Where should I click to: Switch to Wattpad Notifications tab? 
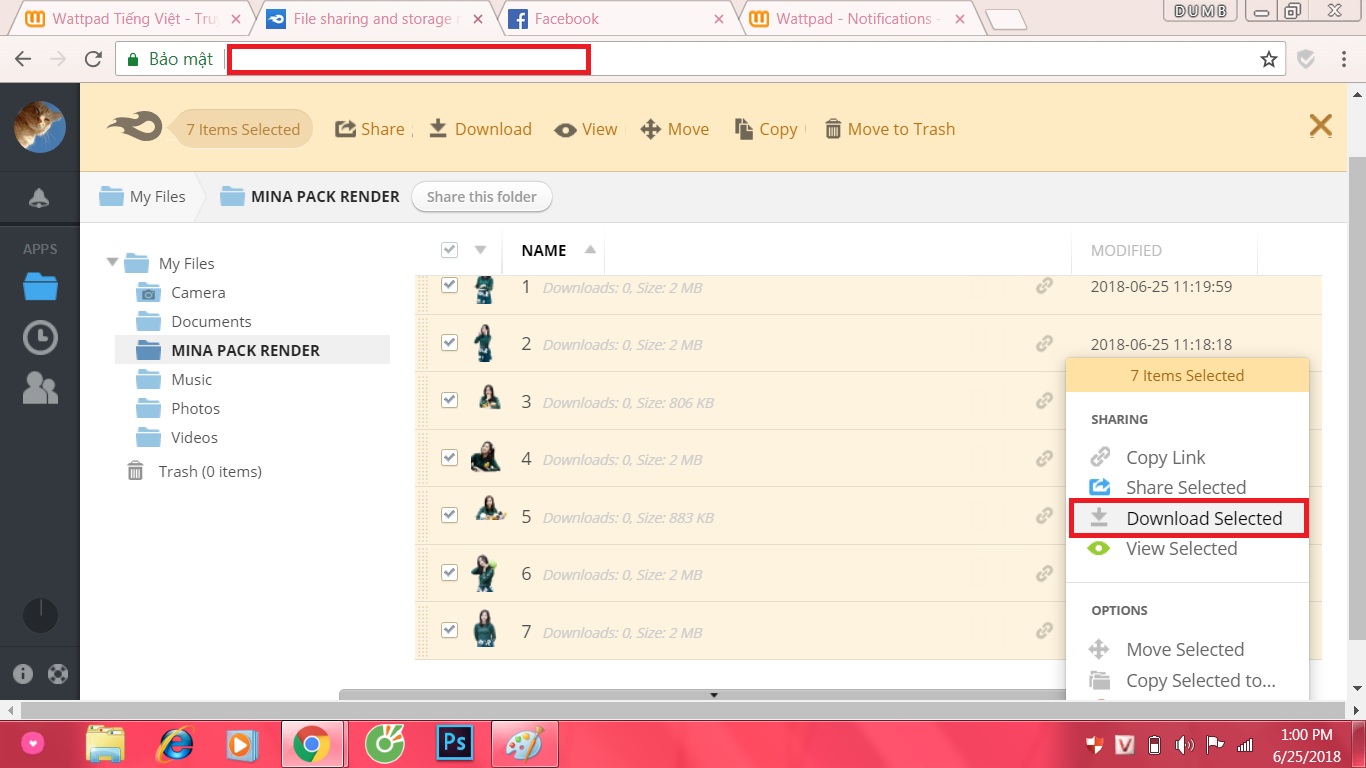point(856,19)
